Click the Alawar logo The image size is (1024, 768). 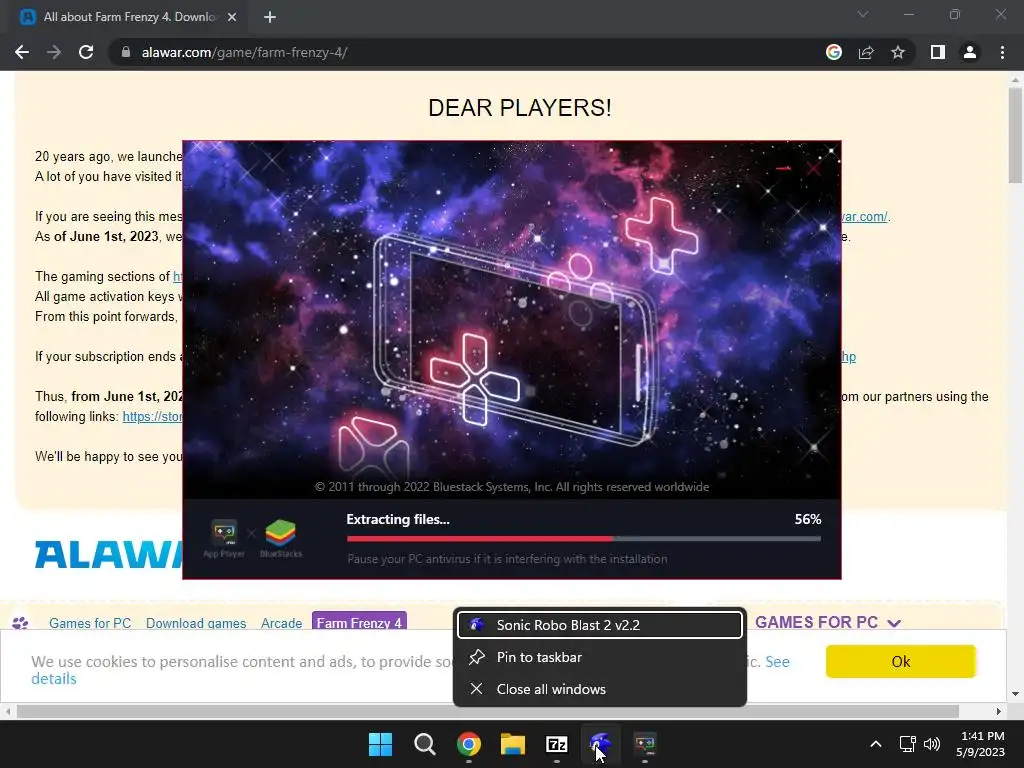coord(108,554)
